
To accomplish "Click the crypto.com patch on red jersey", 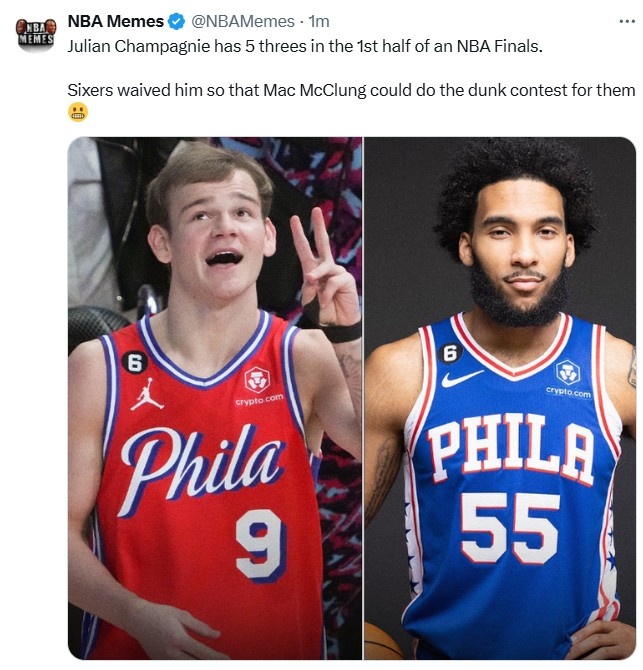I will click(x=258, y=386).
